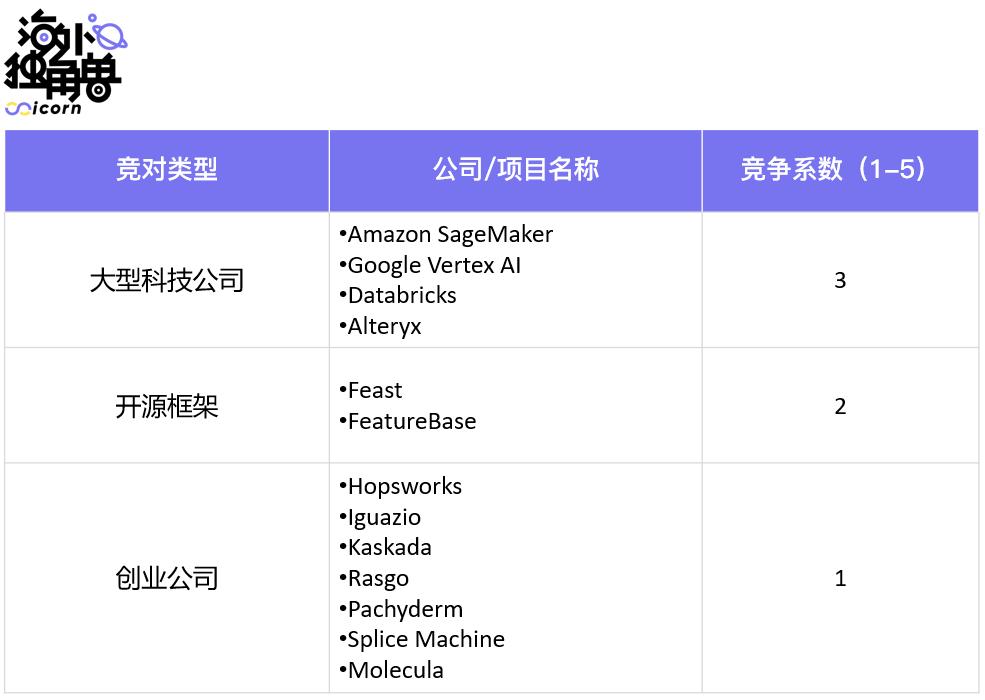Select the 大型科技公司 row label
Image resolution: width=985 pixels, height=700 pixels.
tap(166, 280)
